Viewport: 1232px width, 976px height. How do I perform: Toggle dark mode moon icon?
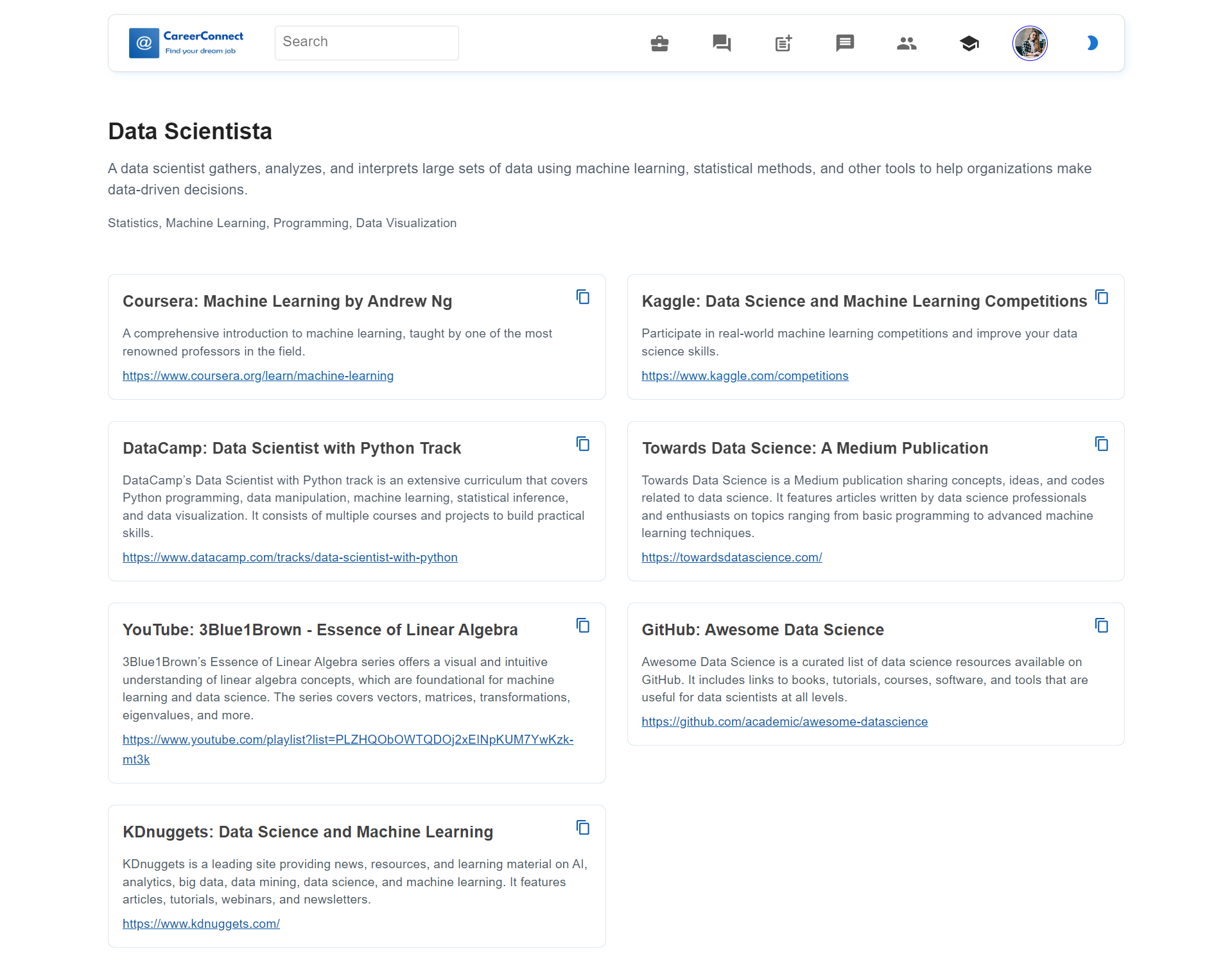[1091, 43]
